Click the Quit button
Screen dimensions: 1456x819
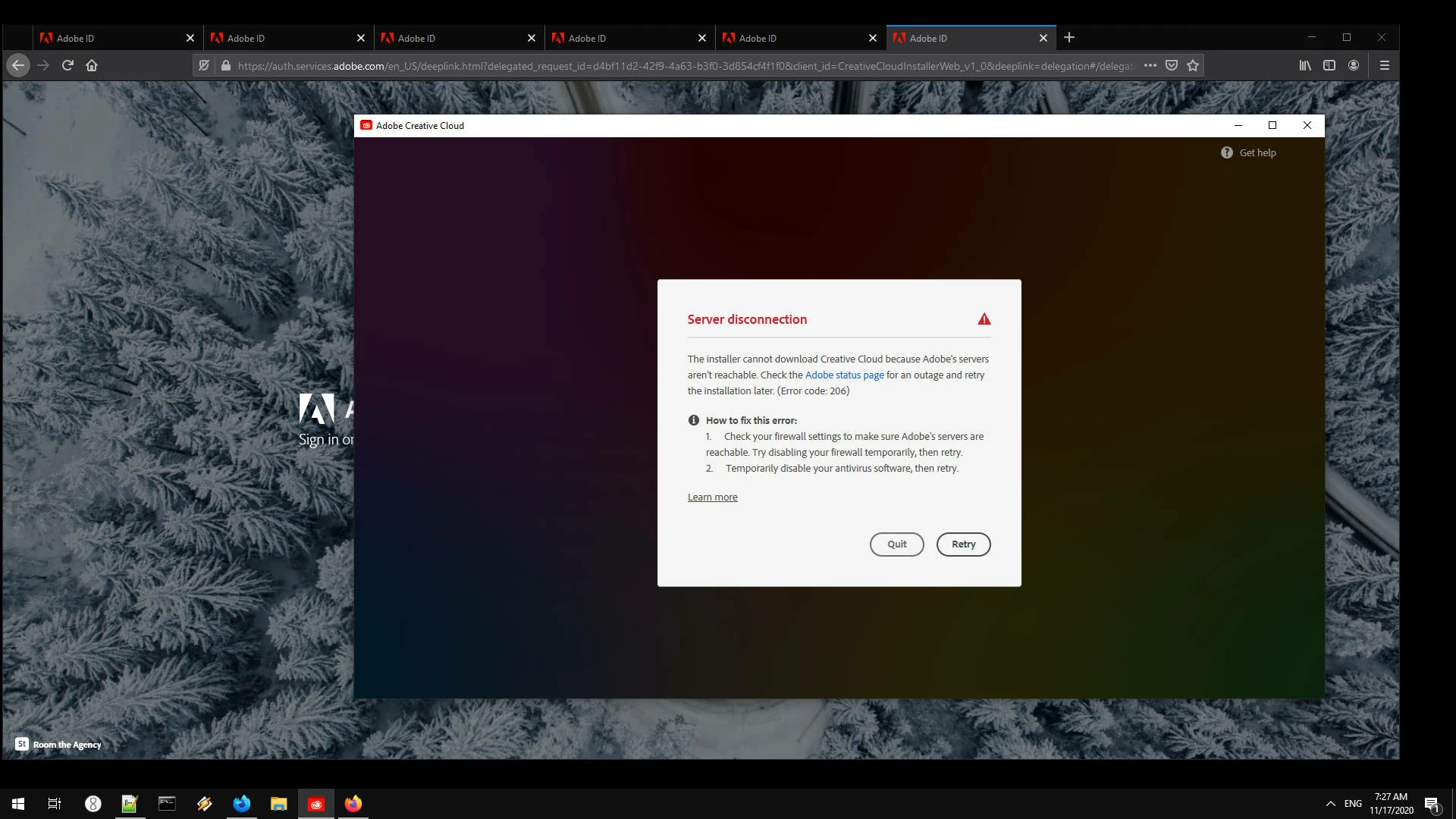(896, 544)
